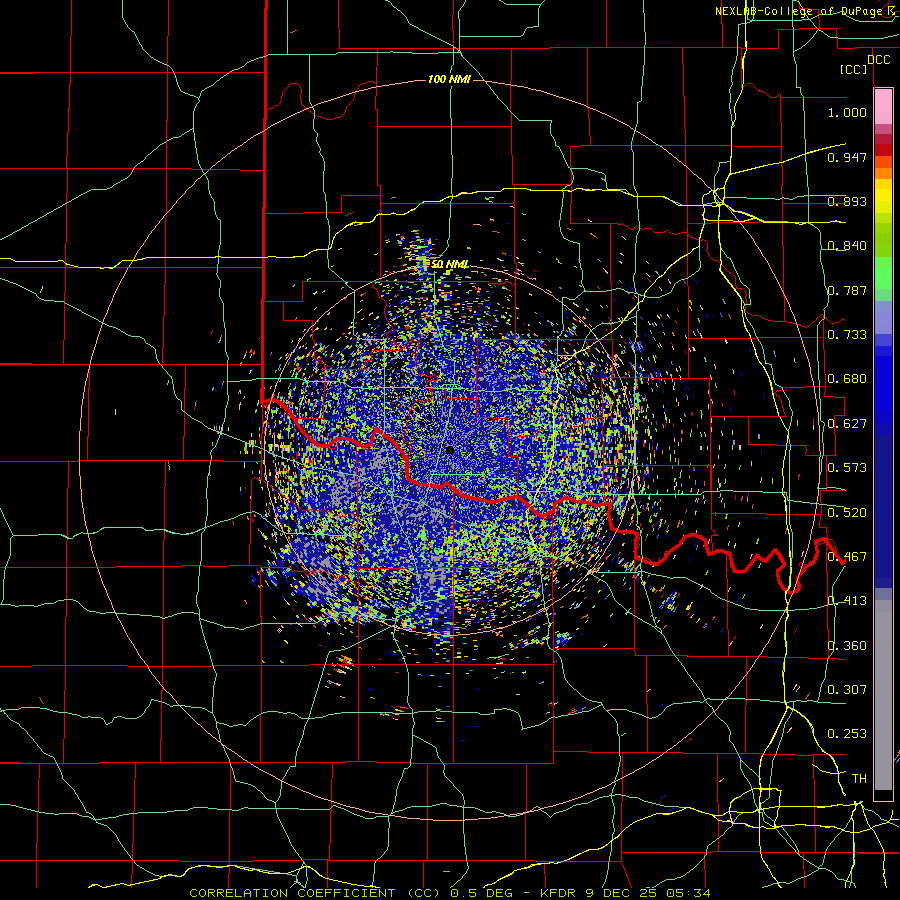This screenshot has height=900, width=900.
Task: Click the 100 NMI range ring label
Action: [x=449, y=79]
